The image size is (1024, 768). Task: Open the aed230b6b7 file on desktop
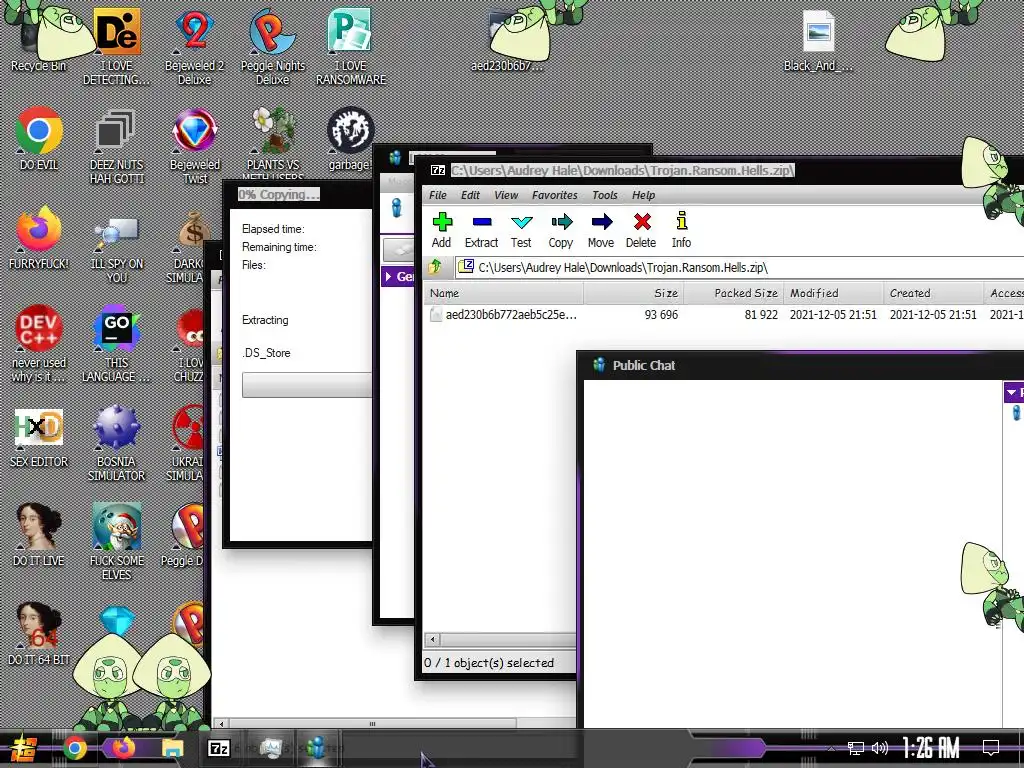[x=506, y=39]
